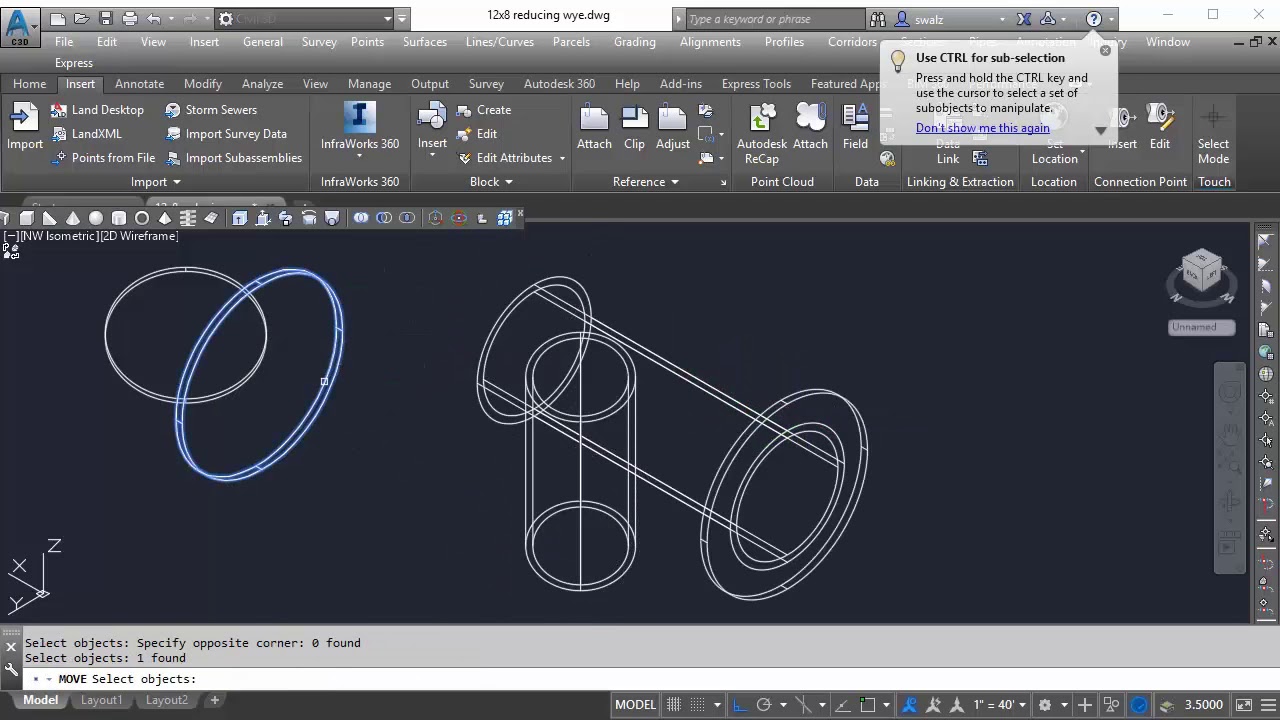Click Import Survey Data button
Screen dimensions: 1280x720
(x=226, y=134)
